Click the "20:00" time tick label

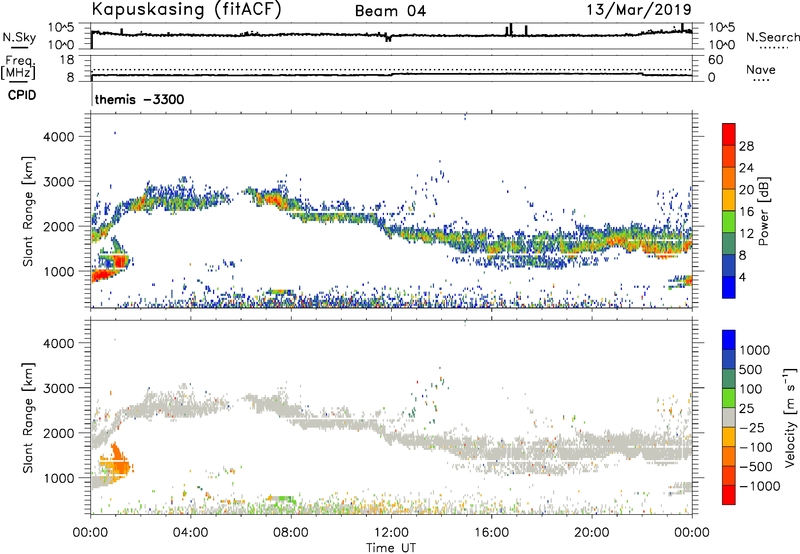pos(591,533)
